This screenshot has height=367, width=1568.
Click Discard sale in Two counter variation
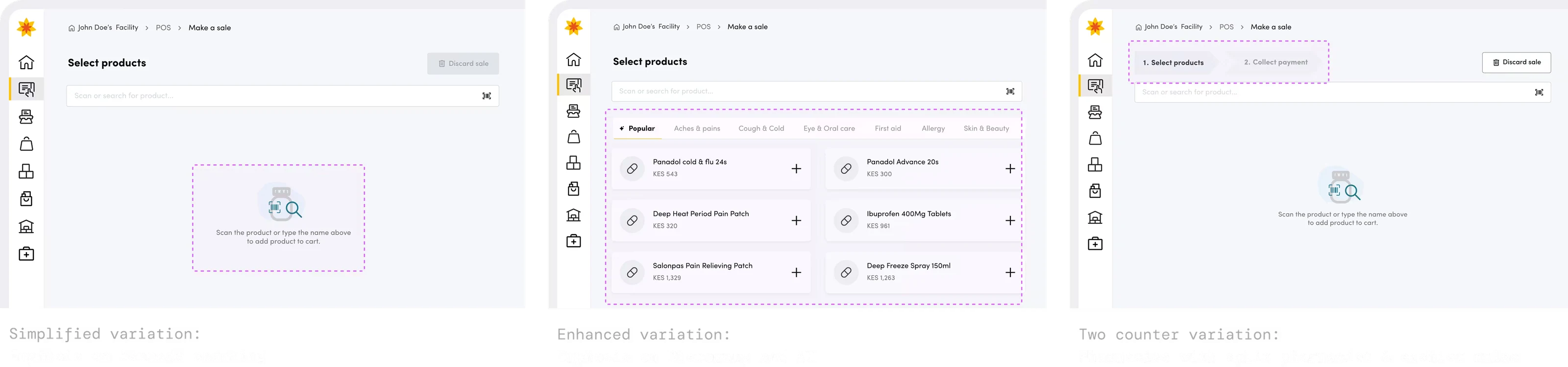[1516, 62]
